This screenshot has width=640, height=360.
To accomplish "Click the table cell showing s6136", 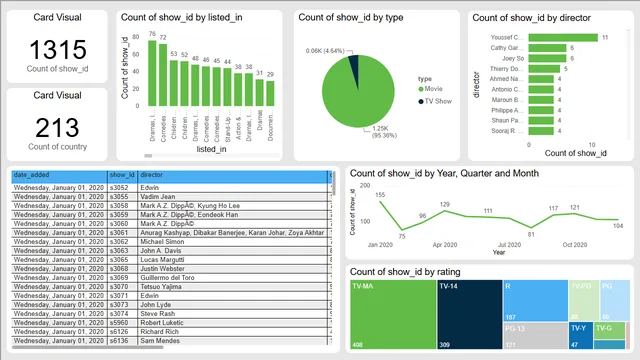I will (122, 341).
